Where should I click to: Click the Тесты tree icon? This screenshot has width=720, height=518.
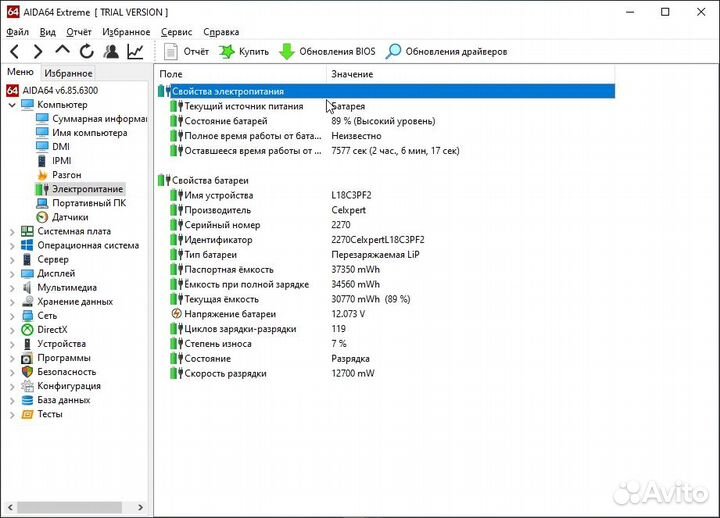click(x=28, y=414)
